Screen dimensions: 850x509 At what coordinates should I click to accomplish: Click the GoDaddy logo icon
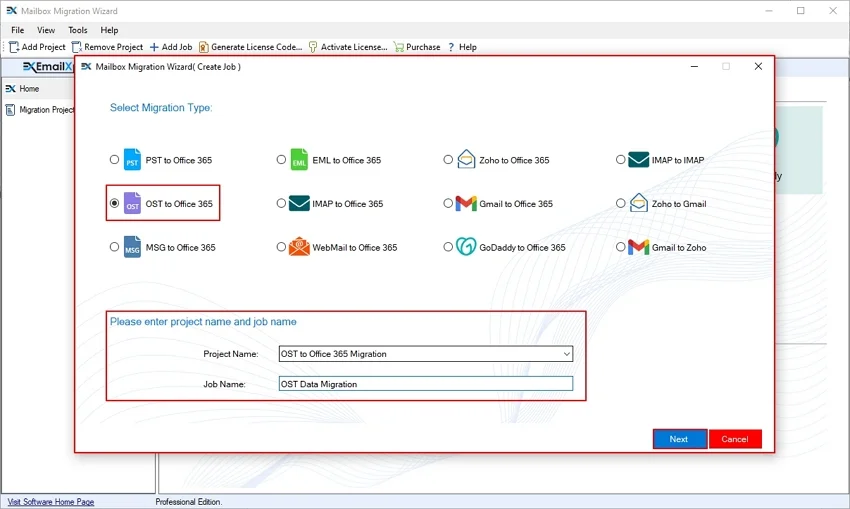click(466, 247)
